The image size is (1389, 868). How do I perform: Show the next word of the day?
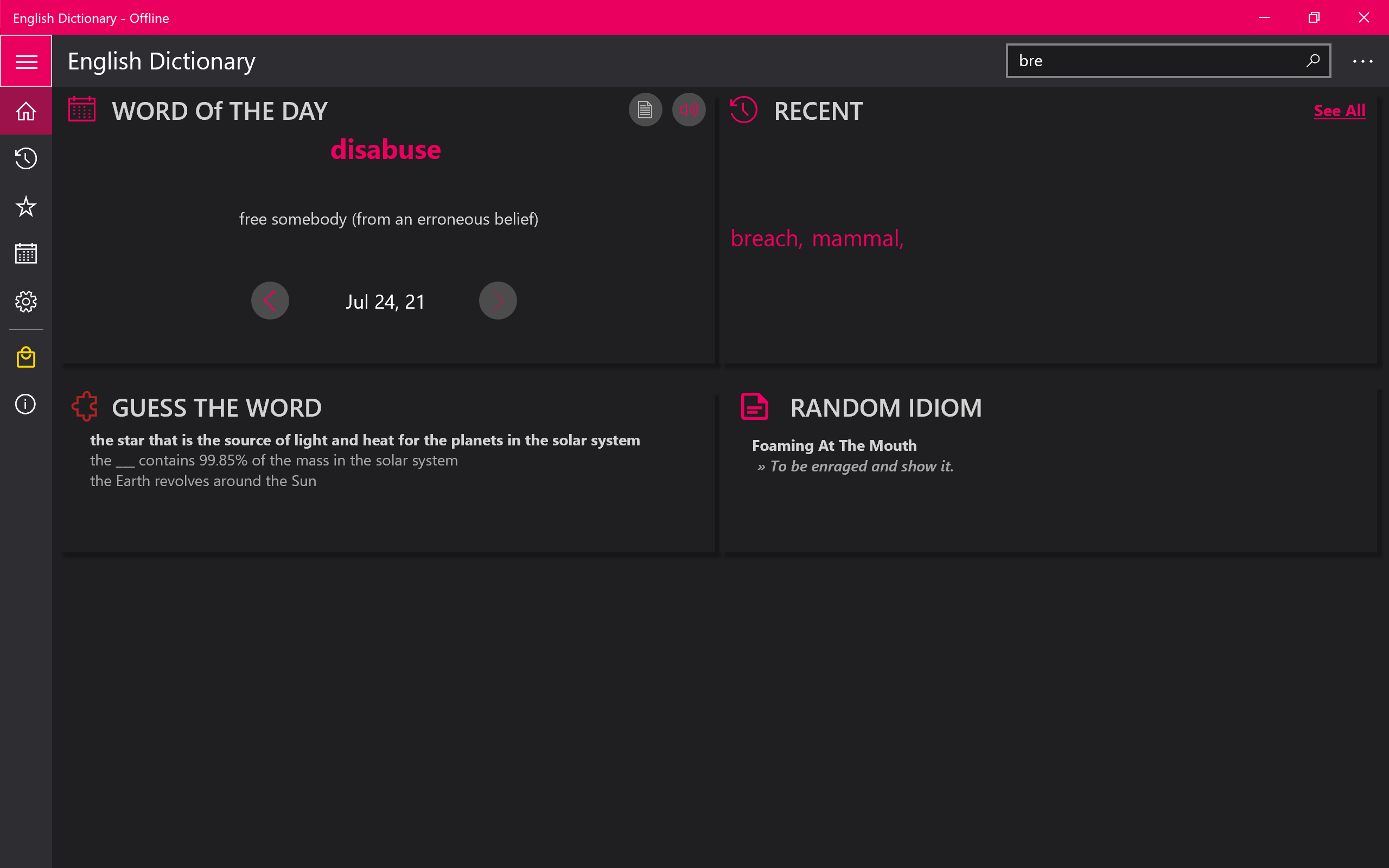pos(498,300)
